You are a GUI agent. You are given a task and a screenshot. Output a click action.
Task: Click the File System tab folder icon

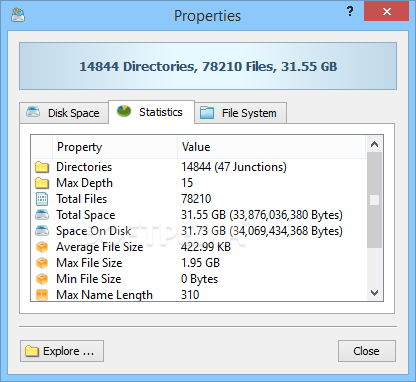coord(207,113)
